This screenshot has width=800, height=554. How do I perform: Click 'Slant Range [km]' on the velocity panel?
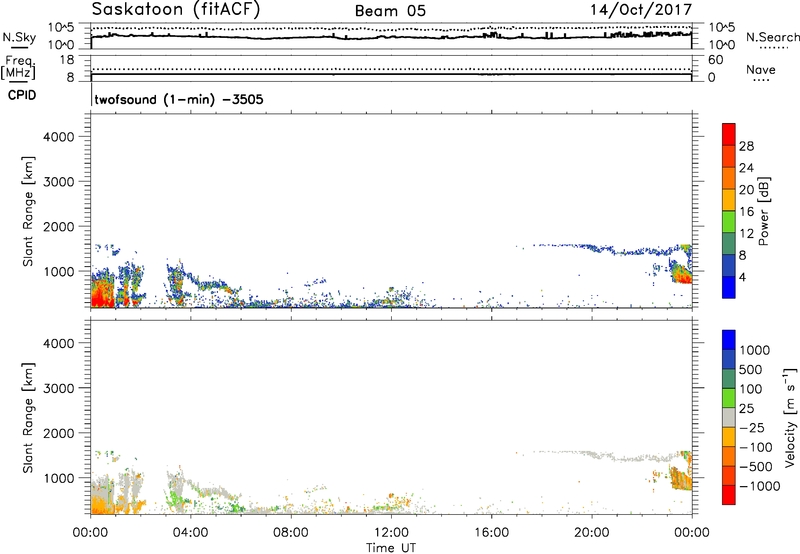tap(28, 418)
